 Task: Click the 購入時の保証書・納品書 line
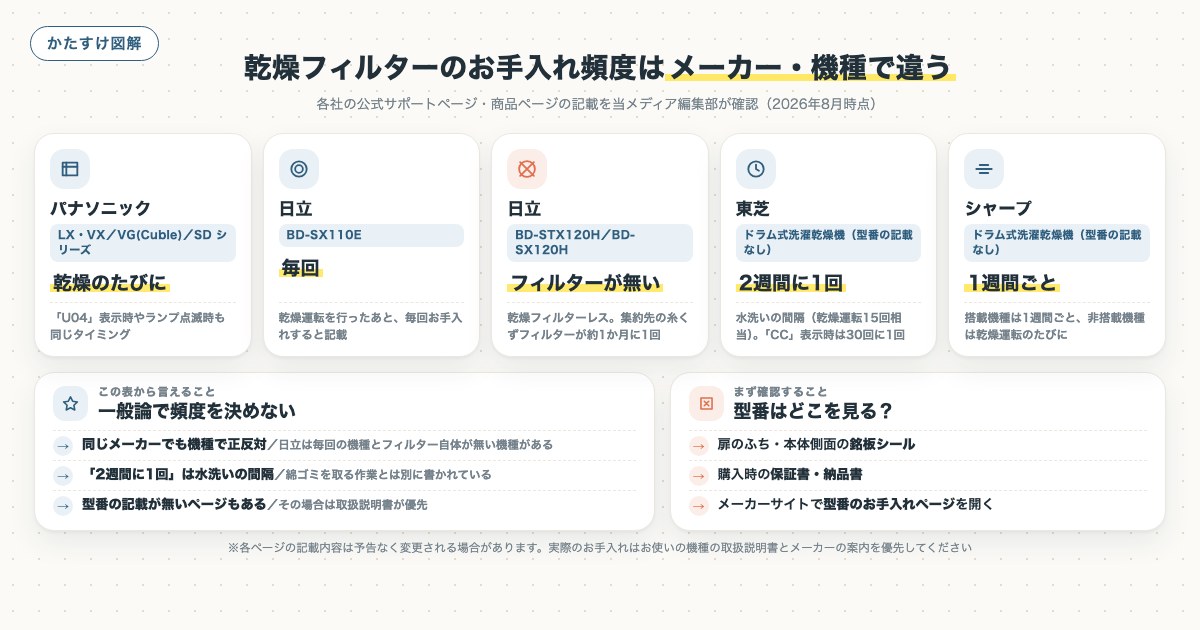790,475
